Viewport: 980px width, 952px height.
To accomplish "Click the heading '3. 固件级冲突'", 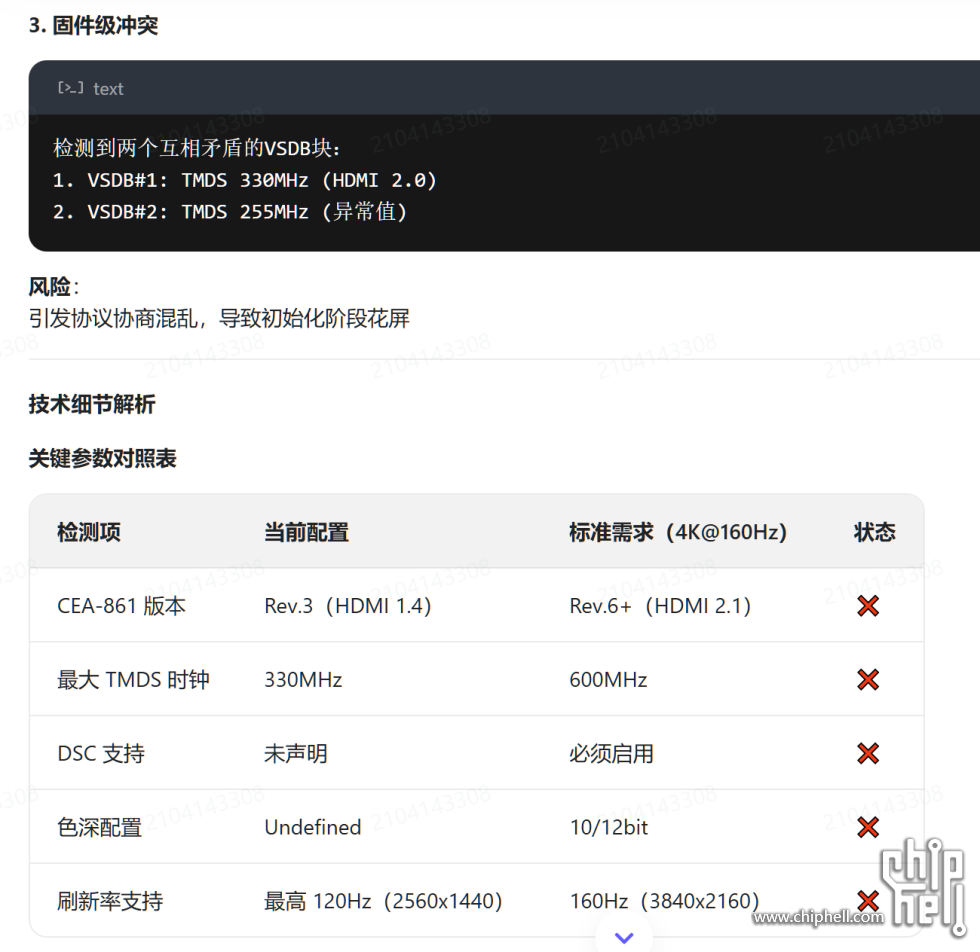I will (93, 25).
